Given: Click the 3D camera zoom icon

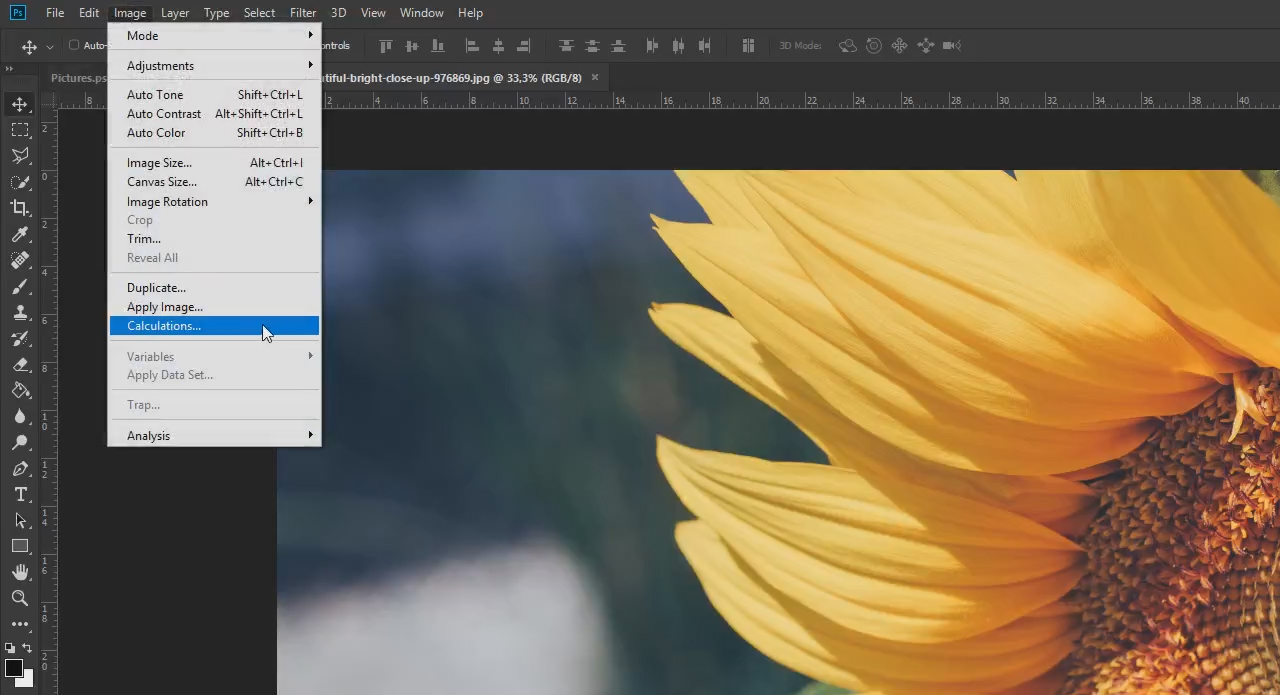Looking at the screenshot, I should coord(951,46).
